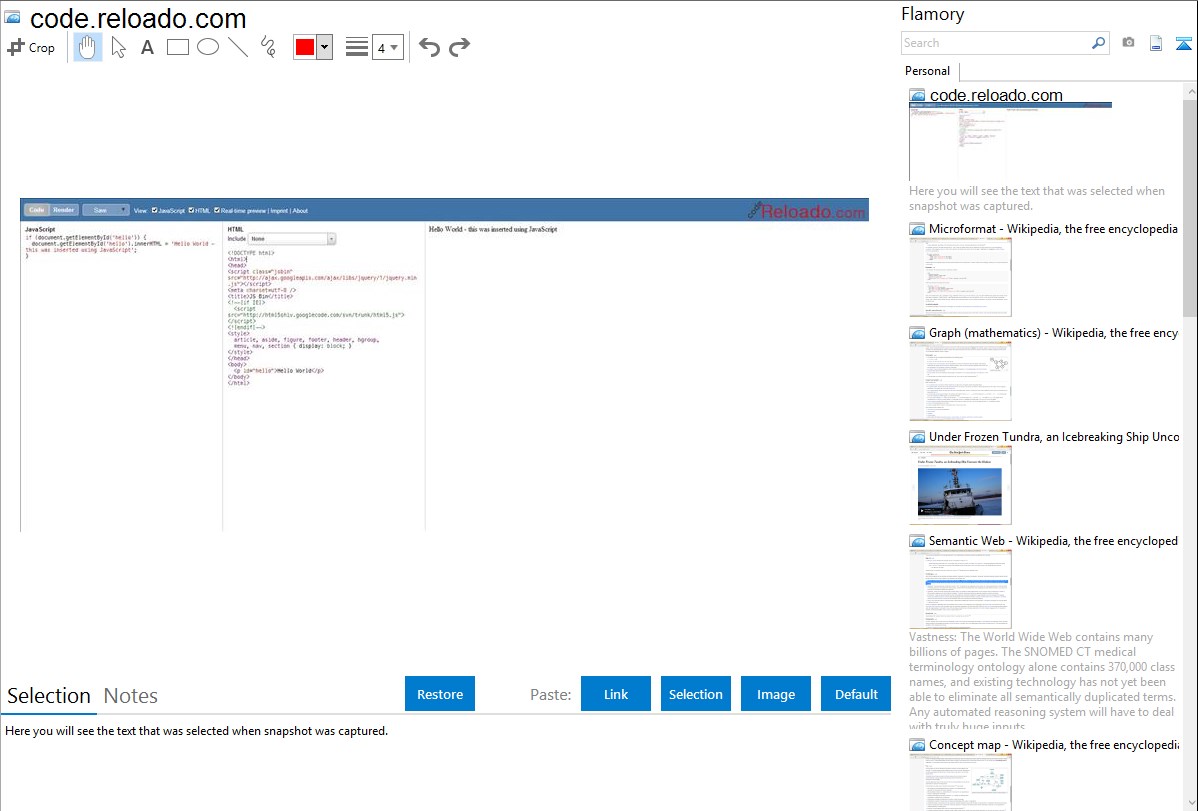Click the sidebar vertical scrollbar thumb
Viewport: 1198px width, 811px height.
click(1190, 207)
